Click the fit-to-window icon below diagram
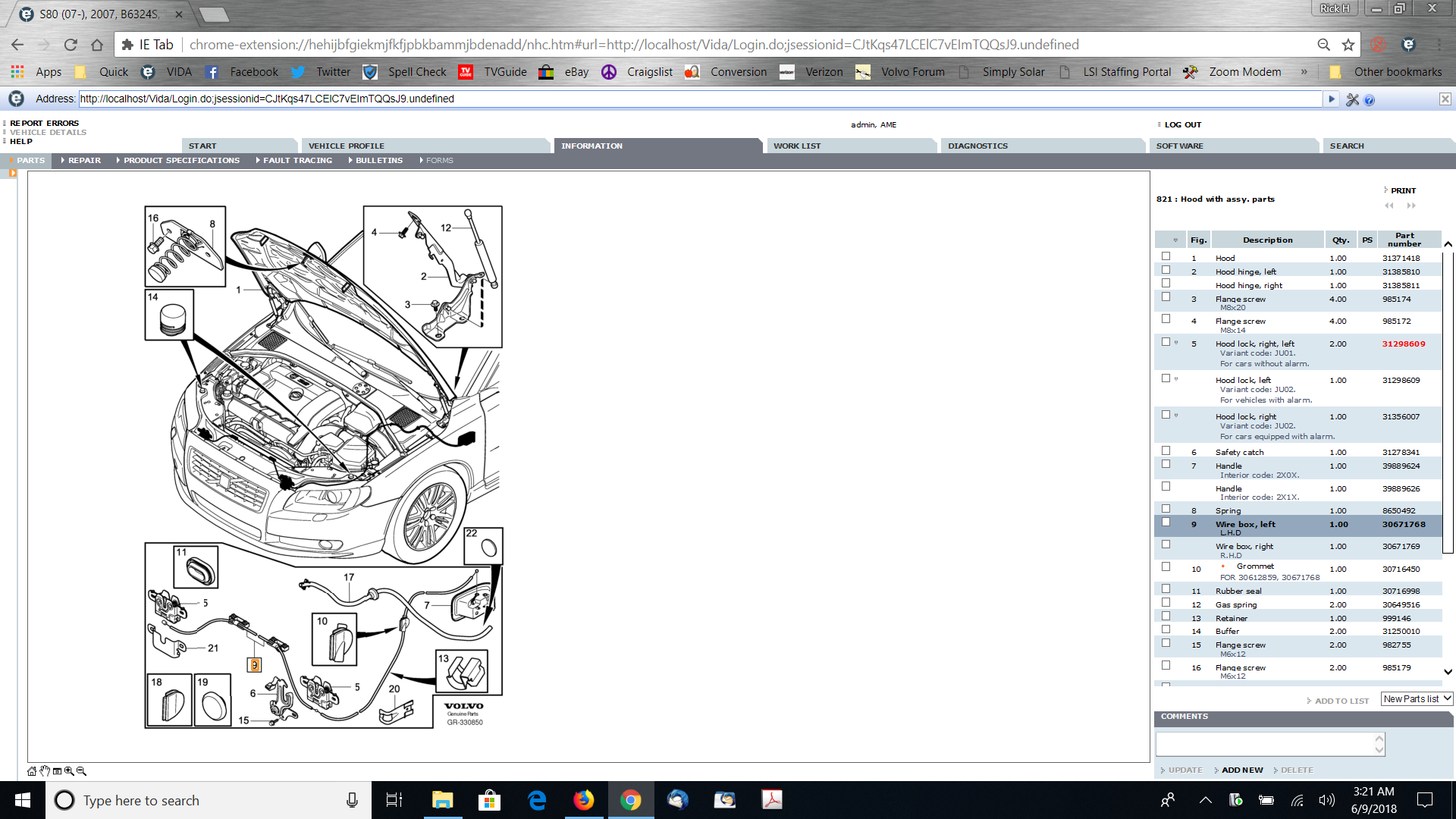 point(57,771)
